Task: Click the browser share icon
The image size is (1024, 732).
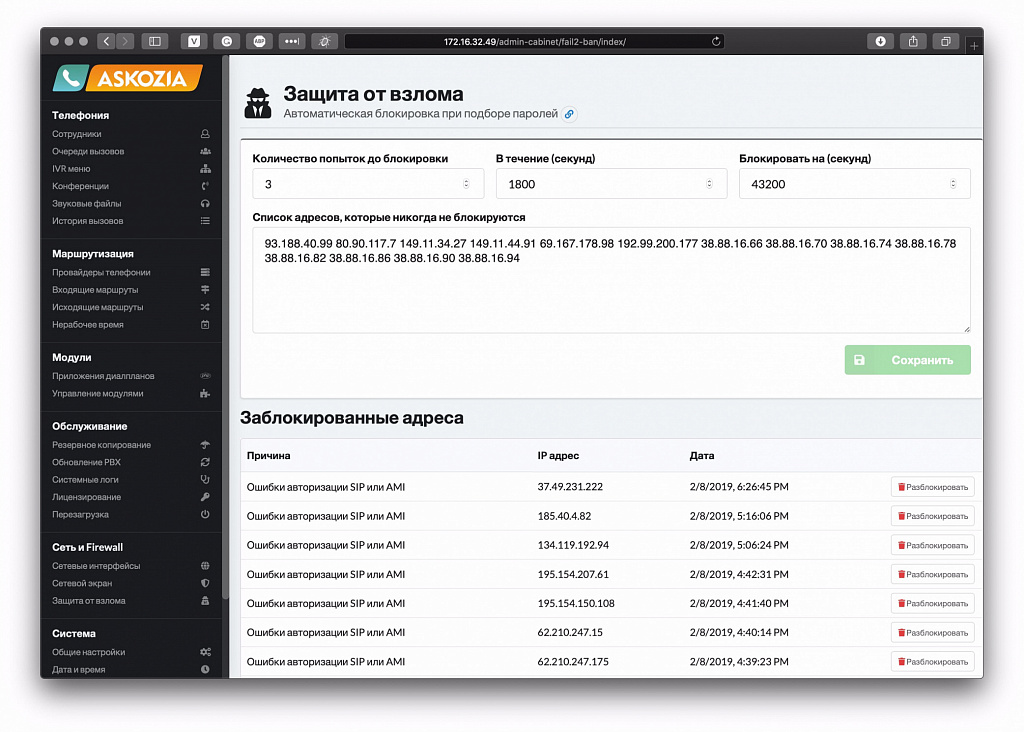Action: 913,41
